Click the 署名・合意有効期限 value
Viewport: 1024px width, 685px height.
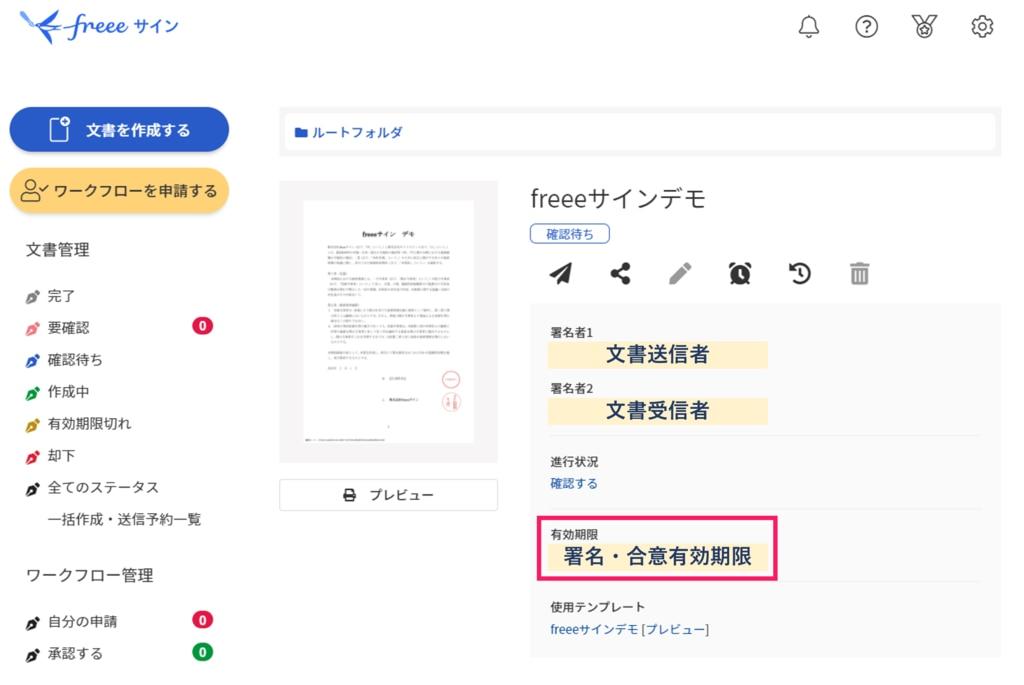click(x=658, y=556)
